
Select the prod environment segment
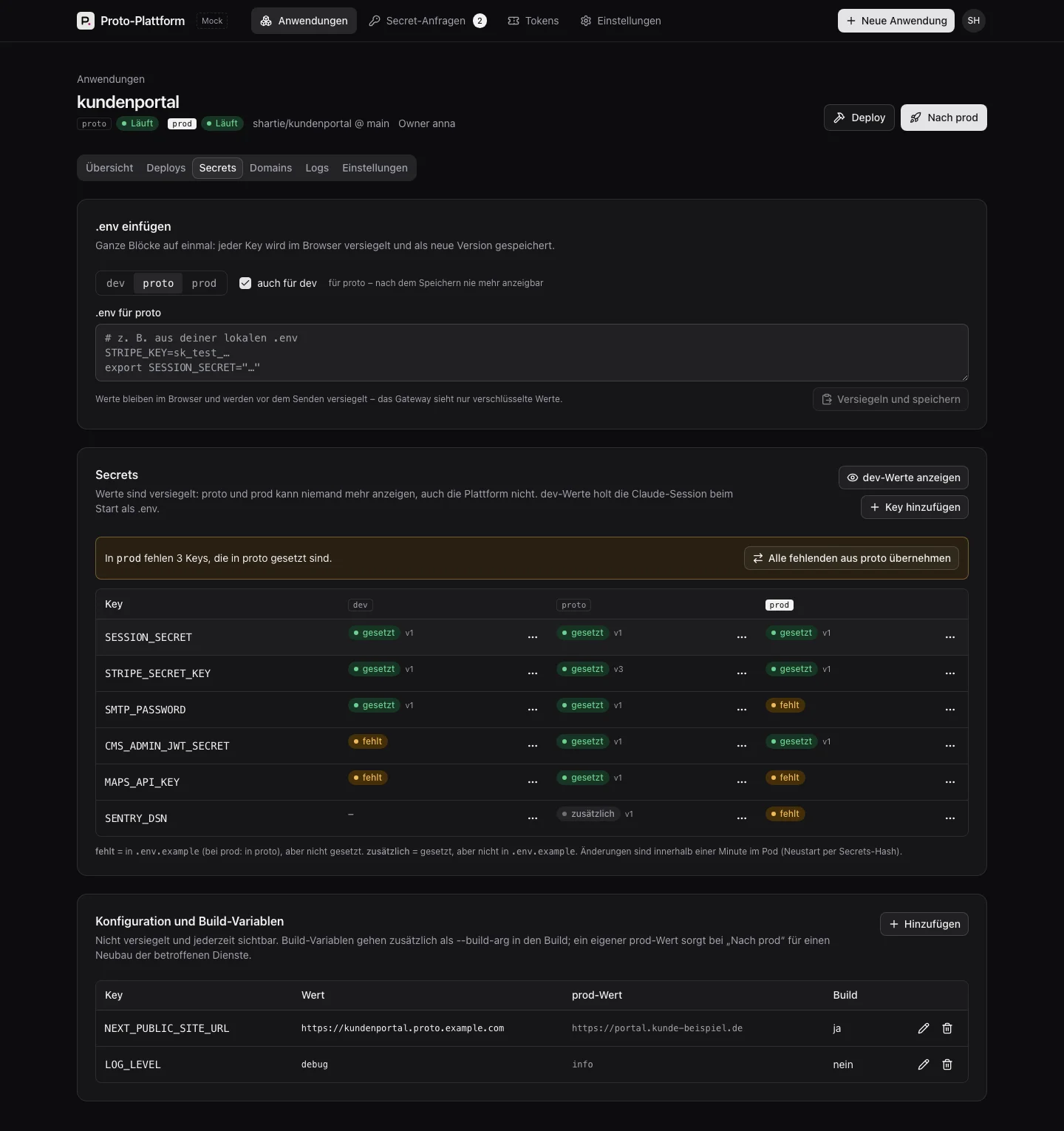(x=204, y=283)
